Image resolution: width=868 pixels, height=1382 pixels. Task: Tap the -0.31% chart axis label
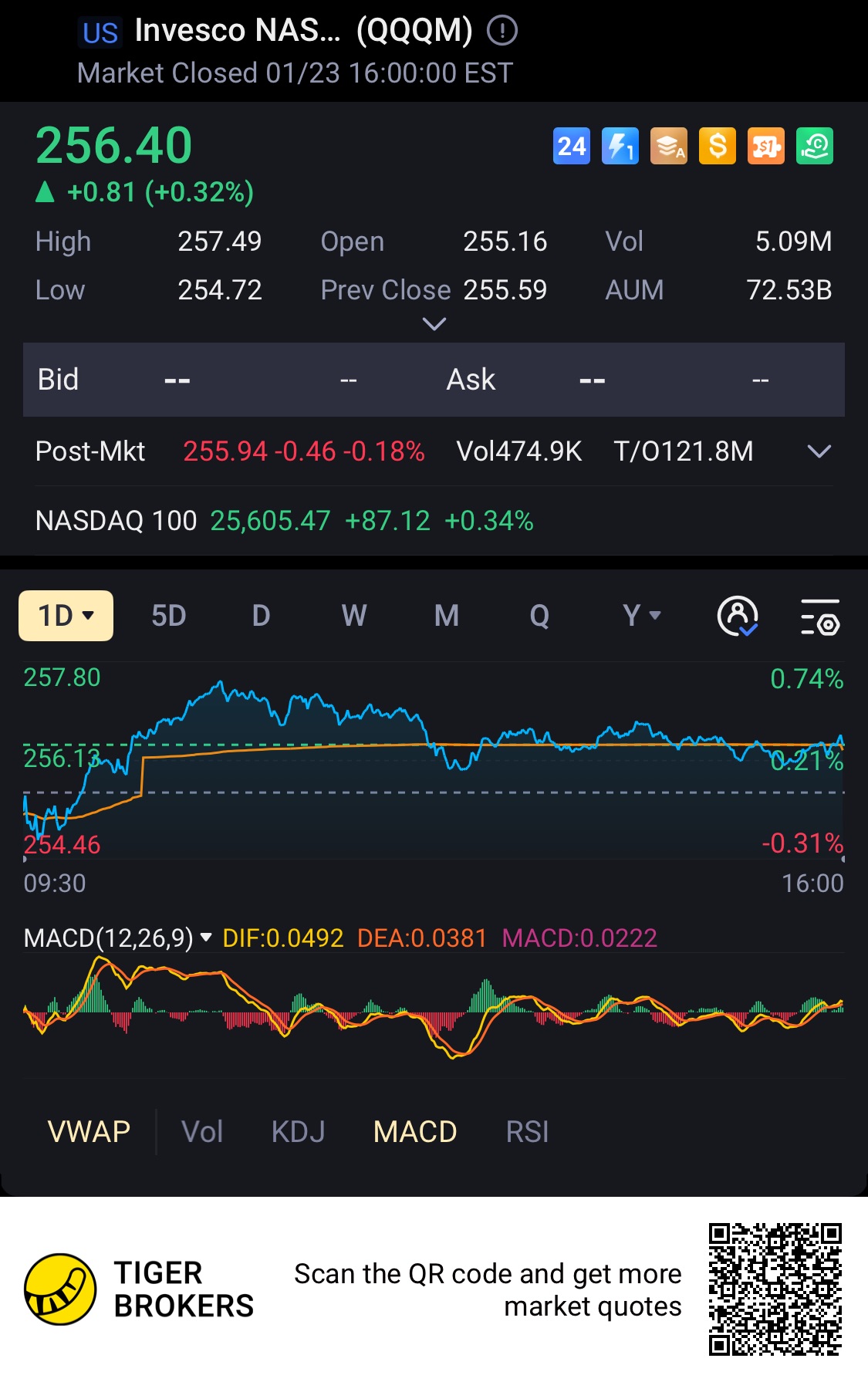[802, 843]
